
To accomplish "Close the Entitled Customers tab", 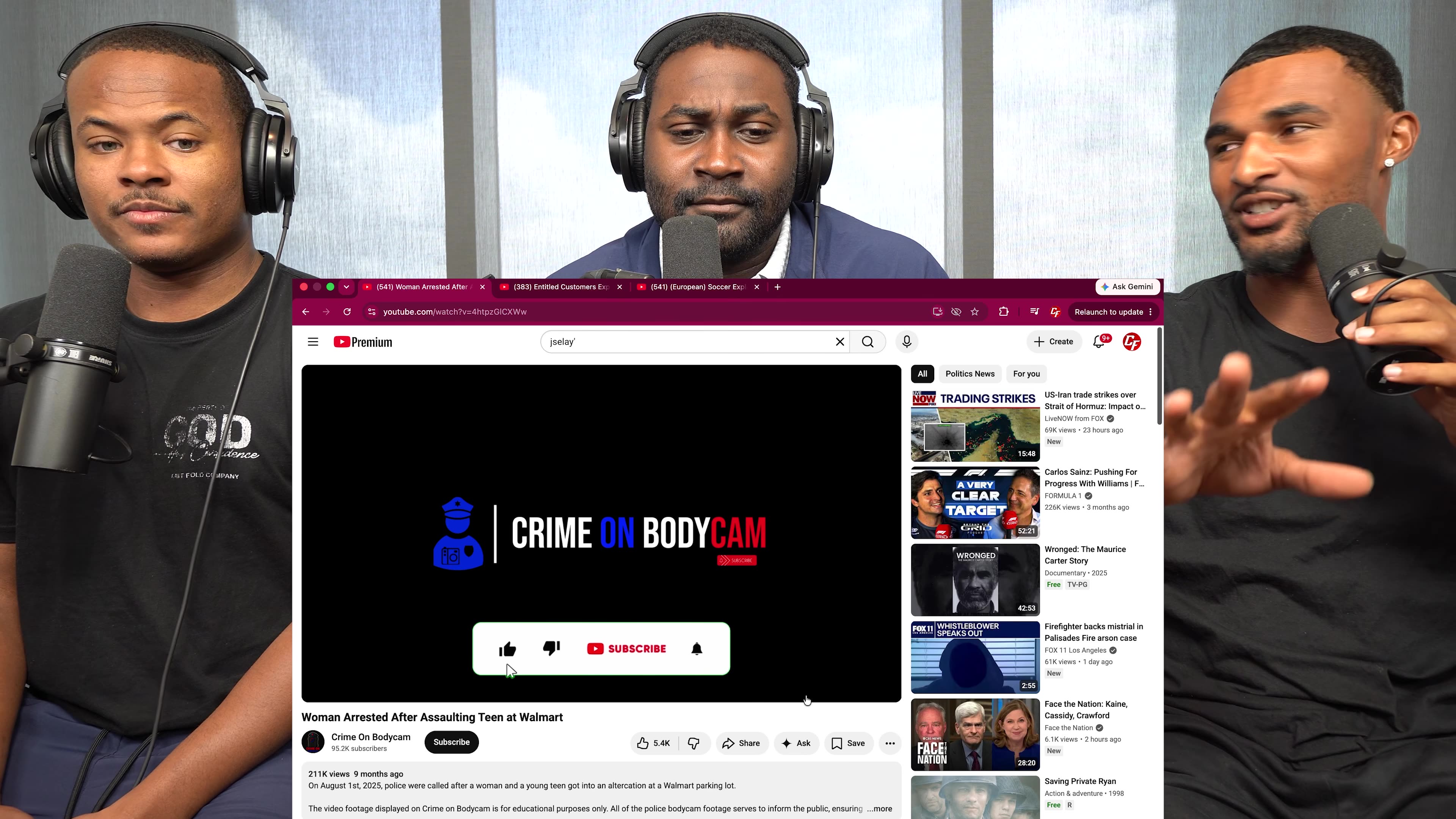I will [x=620, y=287].
